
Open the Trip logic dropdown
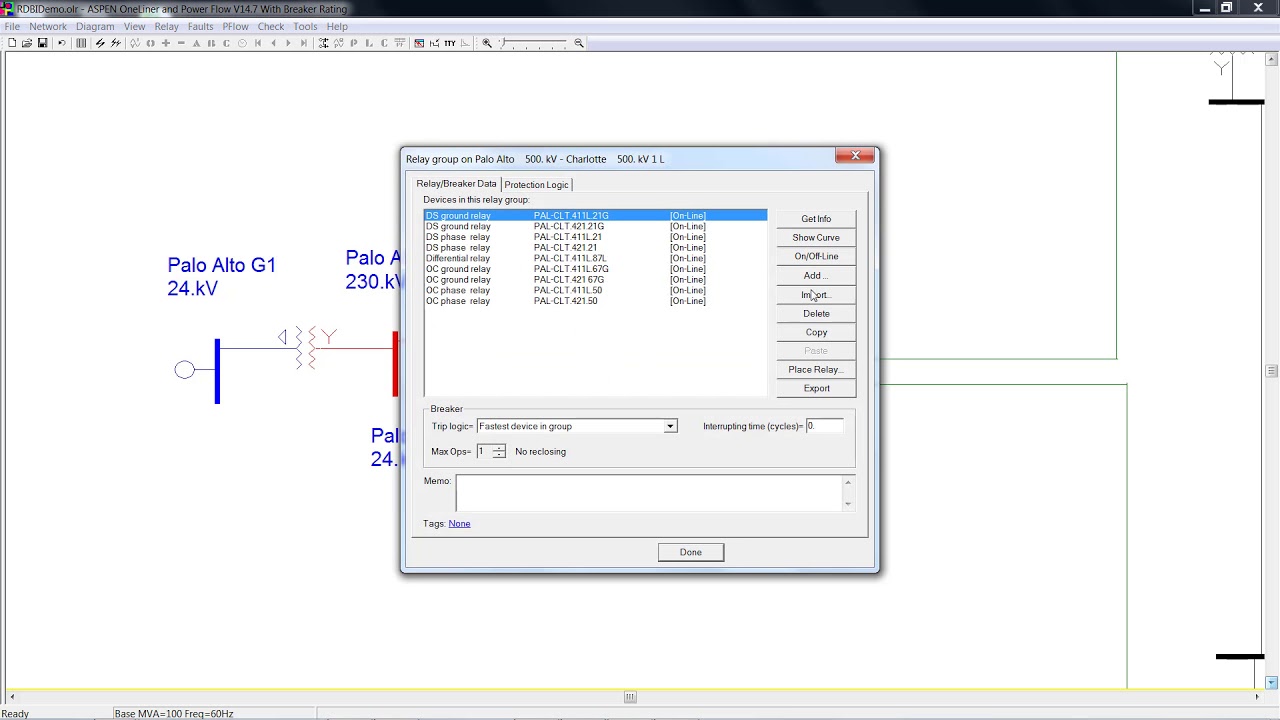pyautogui.click(x=670, y=427)
